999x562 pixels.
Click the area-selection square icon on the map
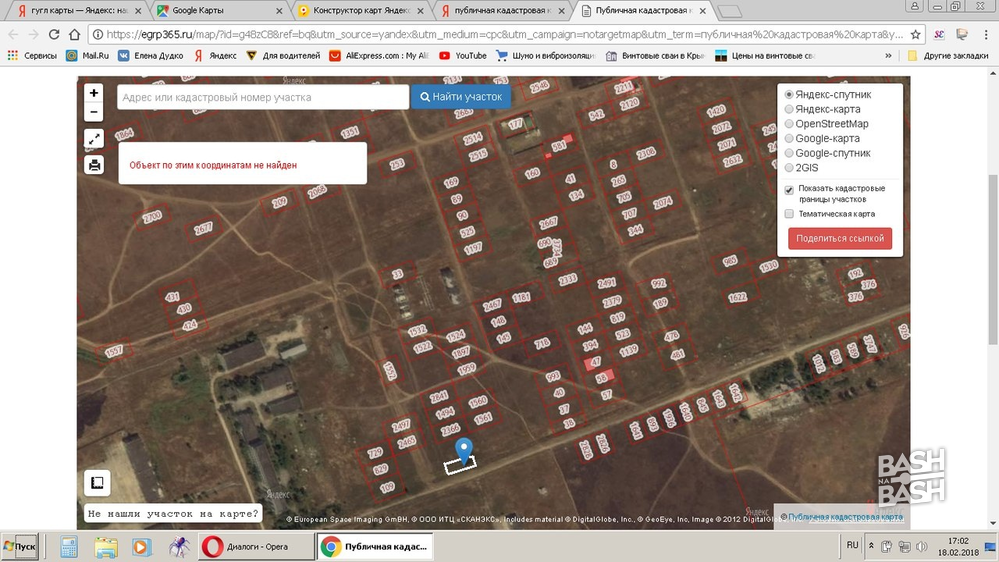(97, 482)
